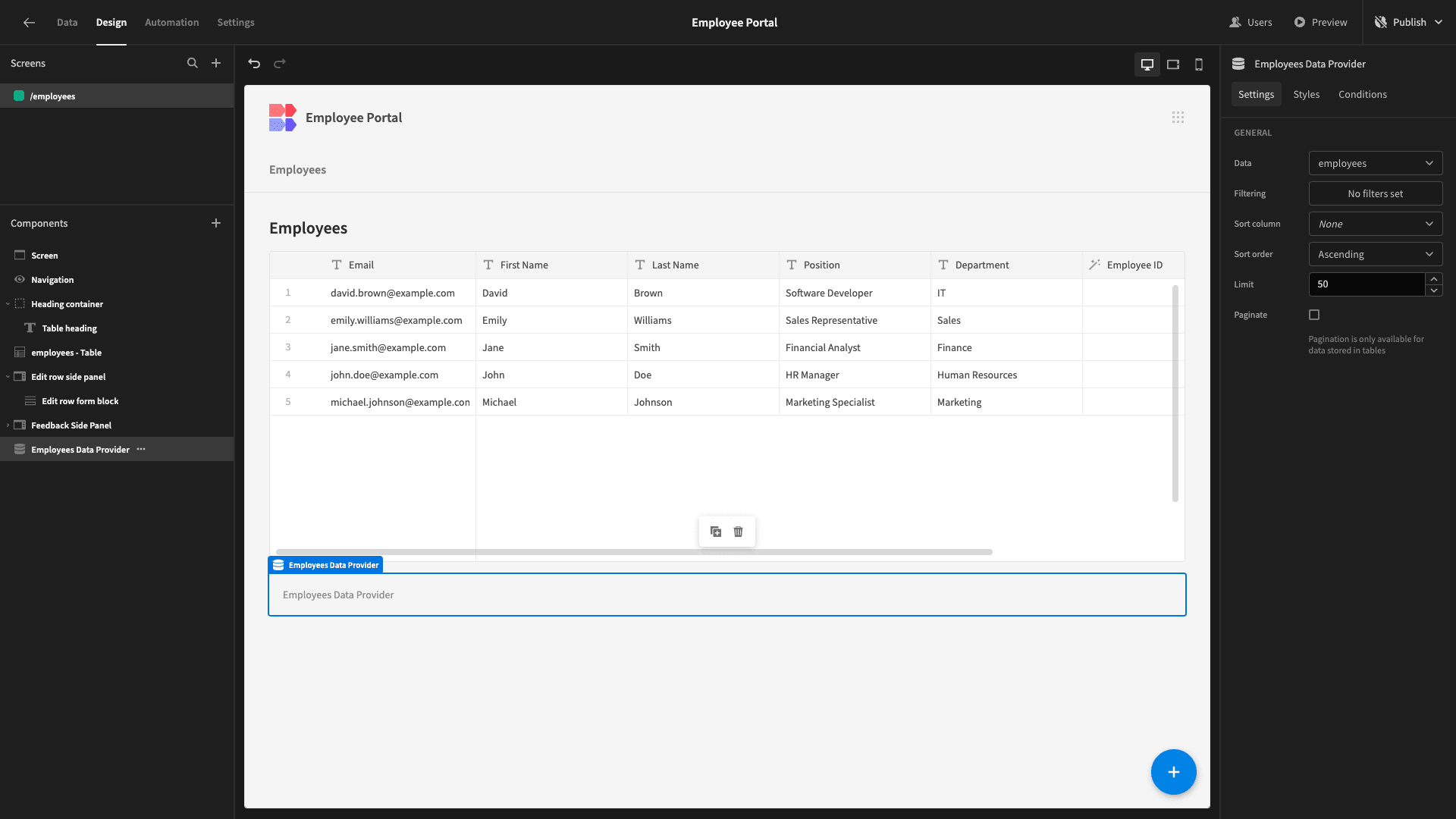Switch to mobile view icon

click(x=1198, y=63)
